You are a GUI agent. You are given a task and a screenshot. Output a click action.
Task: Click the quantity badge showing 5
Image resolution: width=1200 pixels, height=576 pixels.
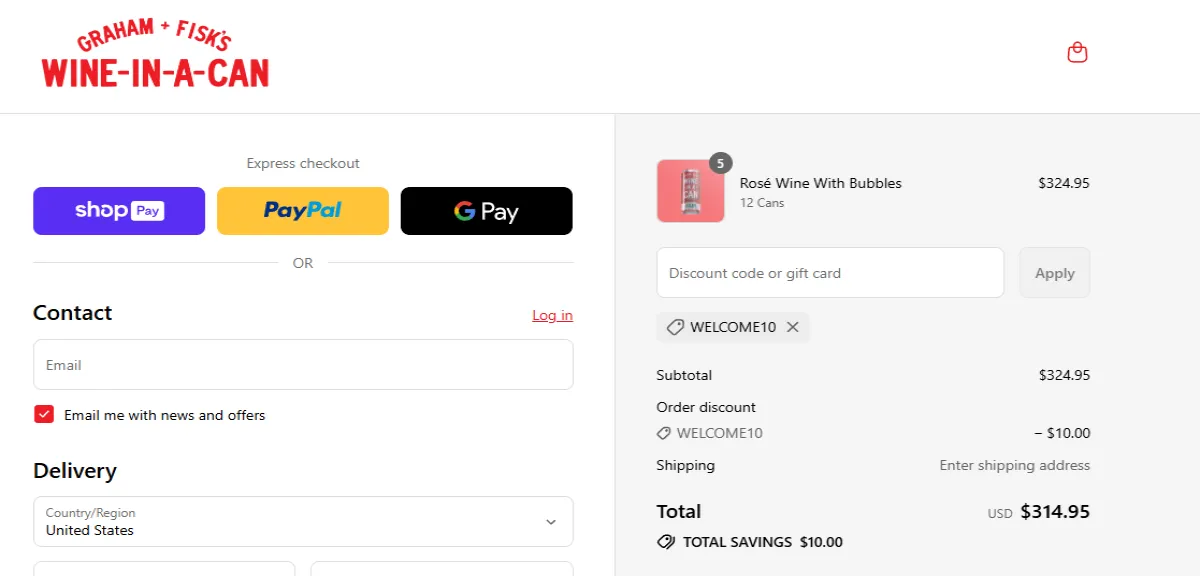point(722,161)
